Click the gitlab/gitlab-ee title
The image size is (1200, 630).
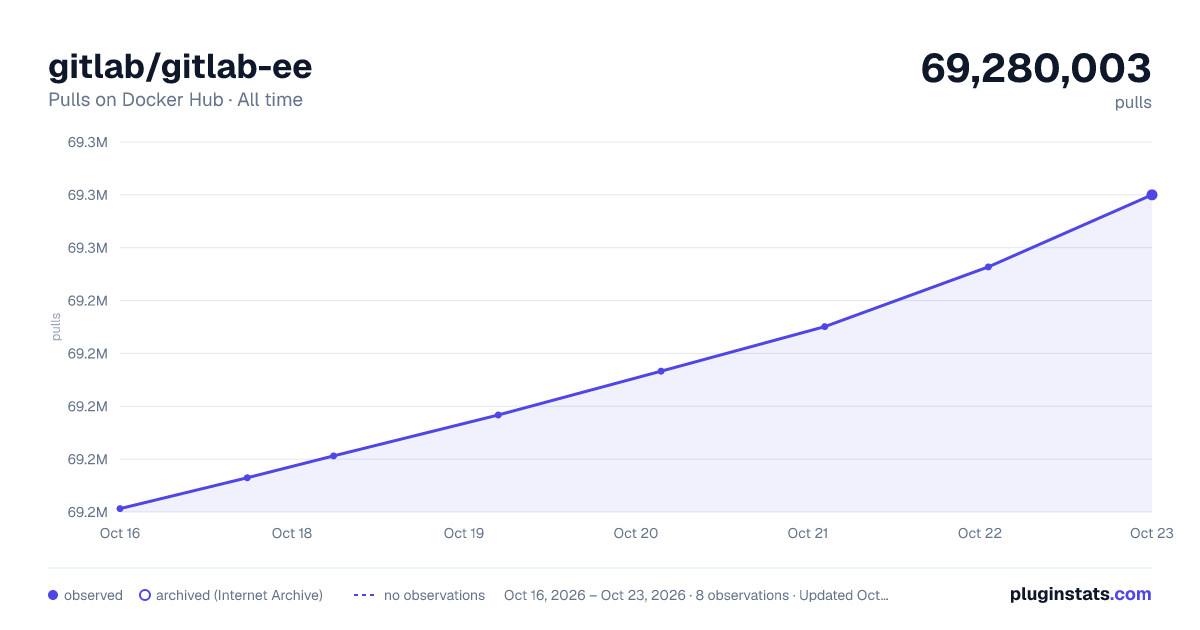click(x=180, y=66)
